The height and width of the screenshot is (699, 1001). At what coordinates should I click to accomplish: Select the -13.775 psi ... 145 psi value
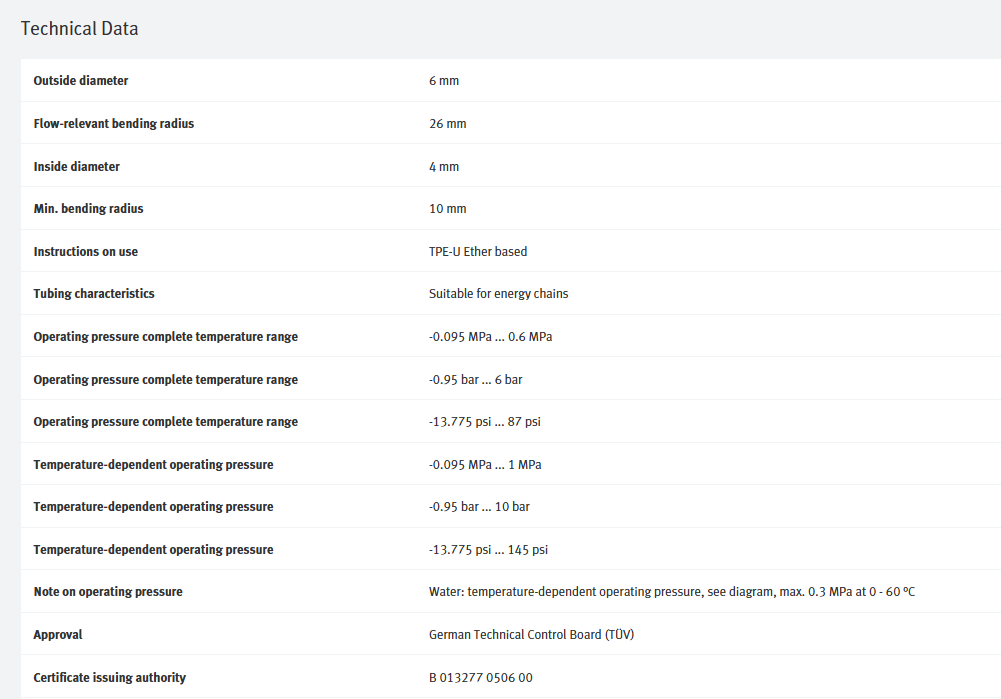tap(489, 550)
